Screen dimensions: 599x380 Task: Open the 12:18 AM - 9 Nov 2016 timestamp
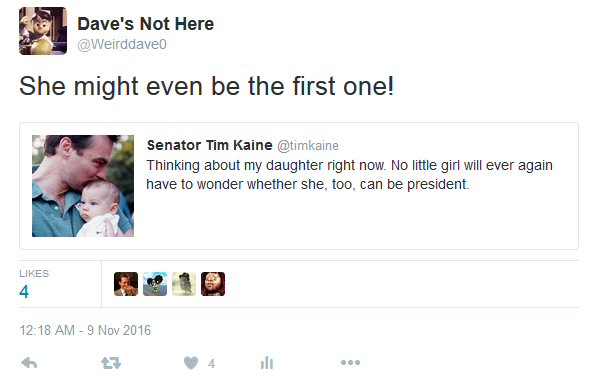pyautogui.click(x=85, y=330)
